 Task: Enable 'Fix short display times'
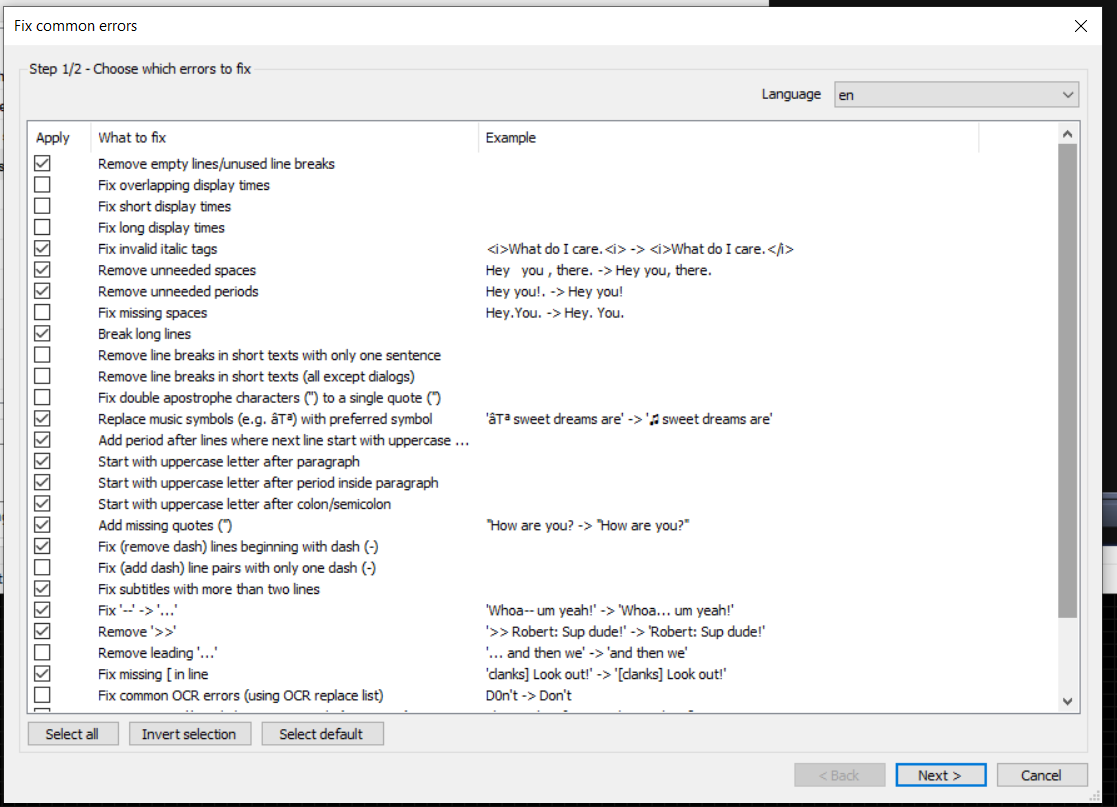[x=43, y=205]
